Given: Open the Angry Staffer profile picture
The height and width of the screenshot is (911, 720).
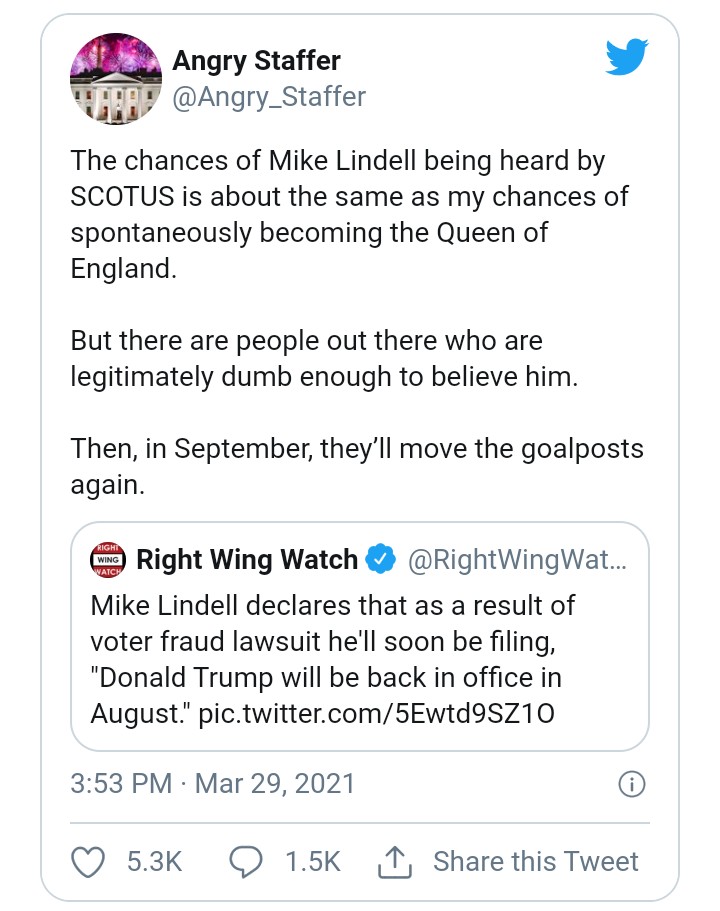Looking at the screenshot, I should click(115, 78).
